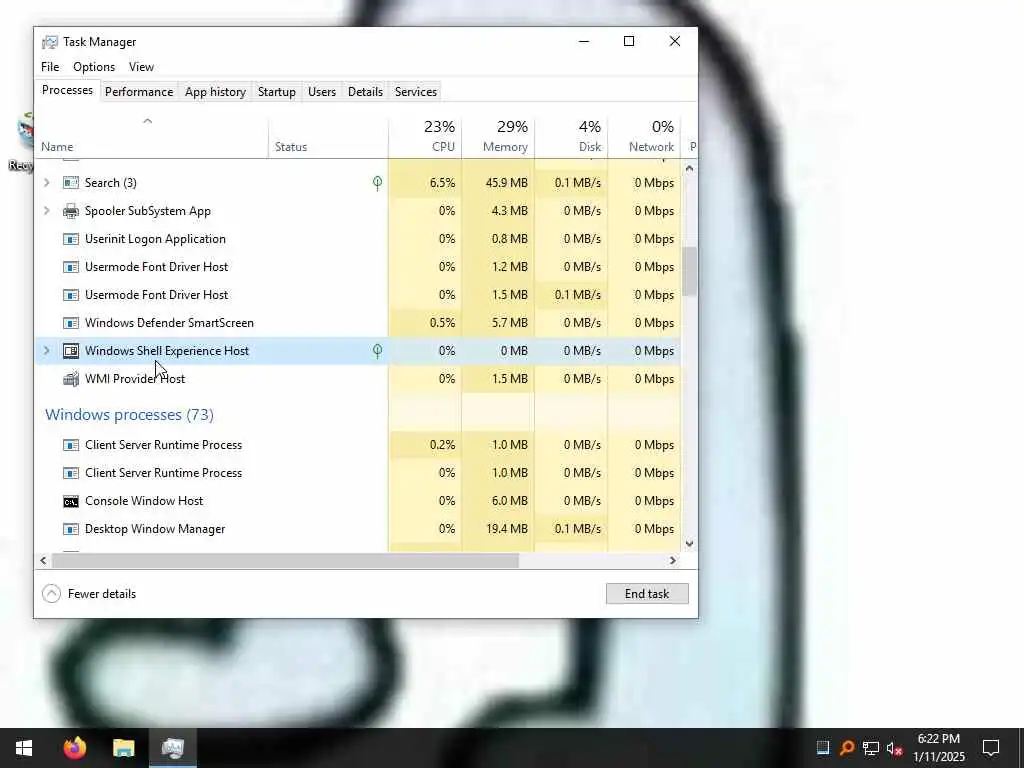Screen dimensions: 1024x768
Task: Switch to the Details tab
Action: pos(365,92)
